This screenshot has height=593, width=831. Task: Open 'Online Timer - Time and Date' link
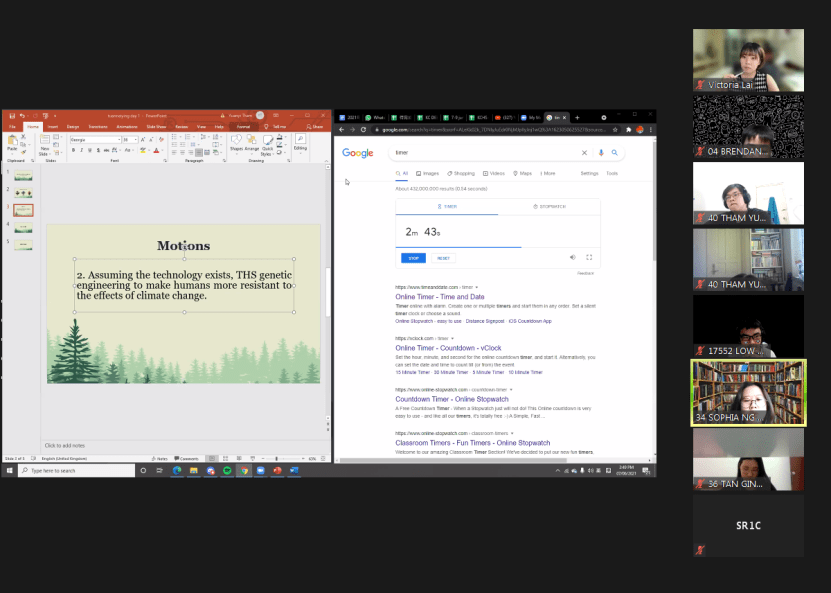(x=440, y=297)
